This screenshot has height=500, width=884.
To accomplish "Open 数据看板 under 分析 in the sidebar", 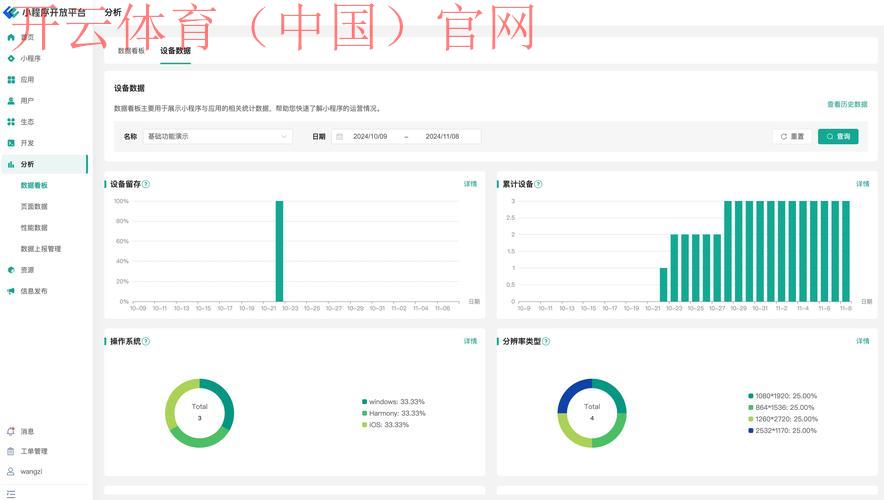I will pos(34,185).
